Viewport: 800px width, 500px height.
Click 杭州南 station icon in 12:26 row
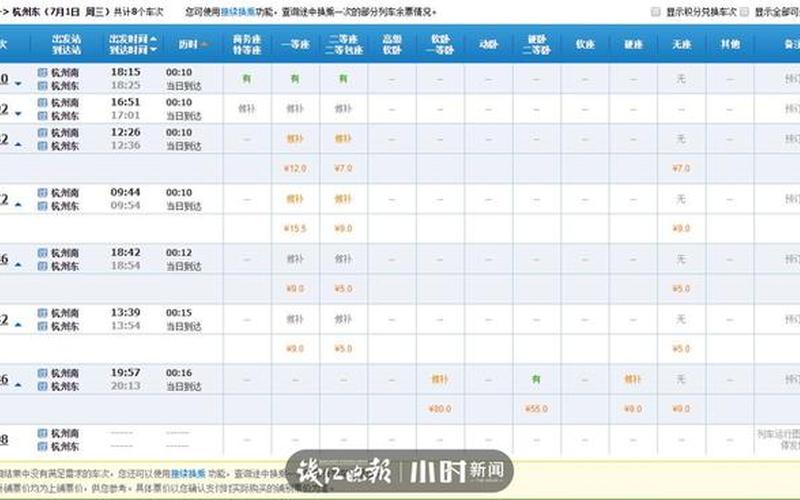(42, 133)
